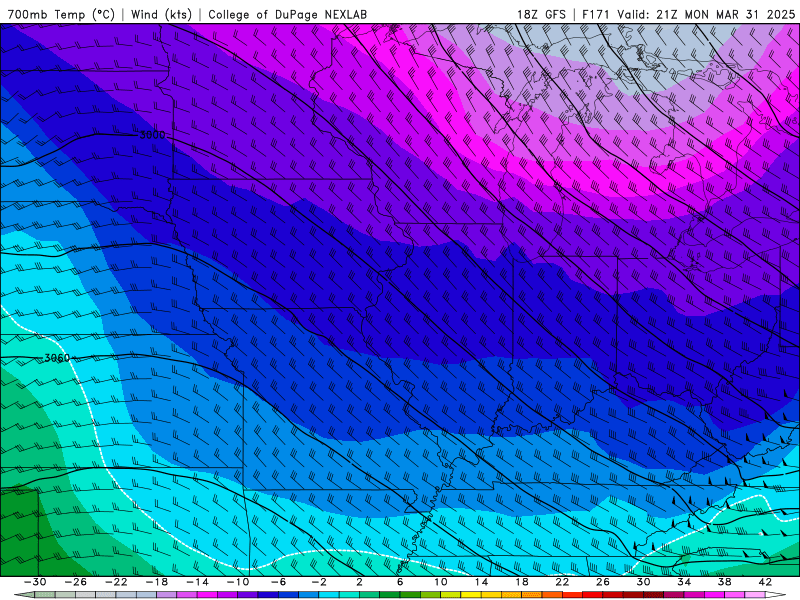Screen dimensions: 800x600
Task: Click the "3000" height contour label
Action: point(152,135)
